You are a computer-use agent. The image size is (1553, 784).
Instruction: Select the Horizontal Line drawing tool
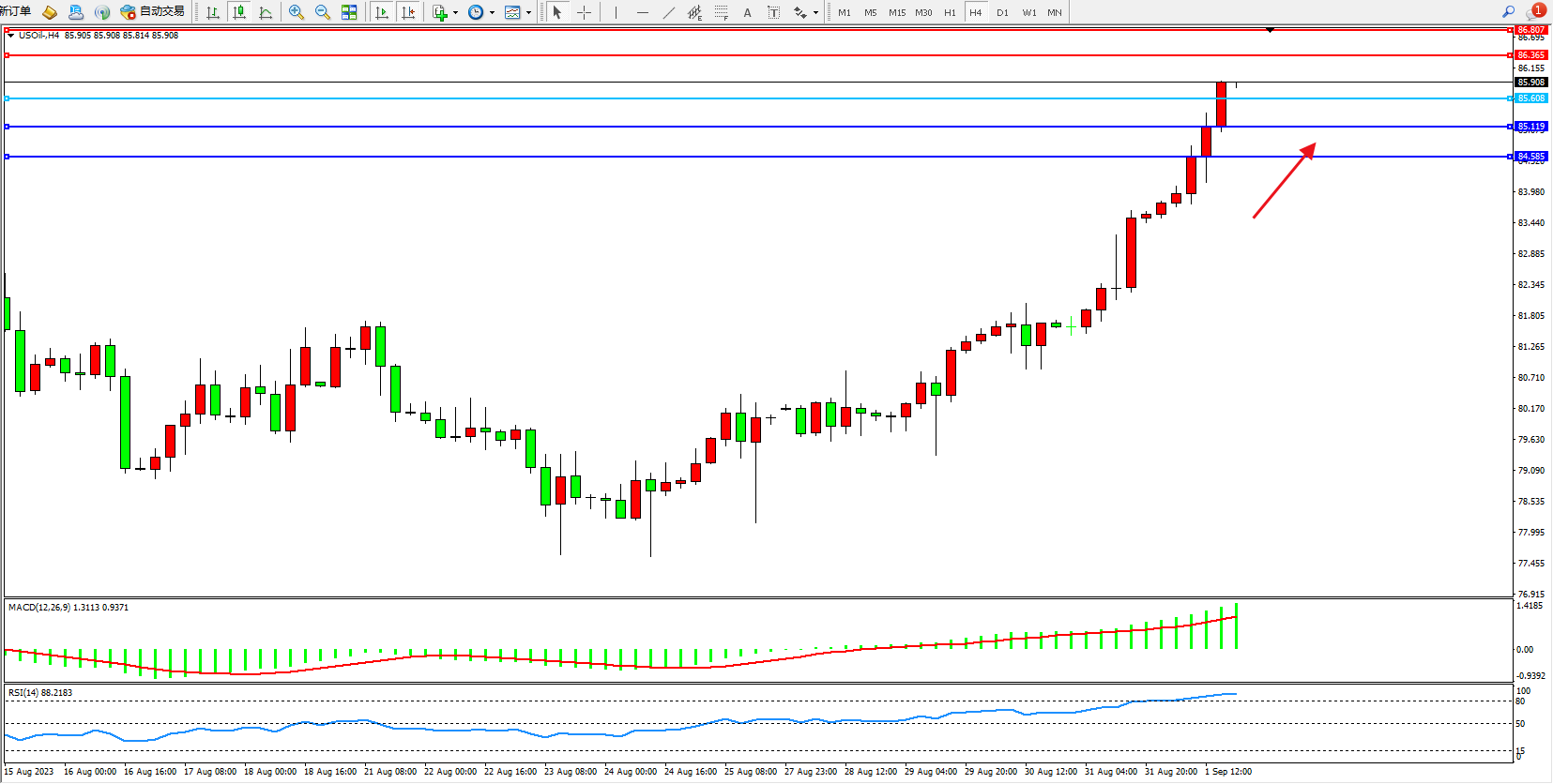[x=642, y=12]
